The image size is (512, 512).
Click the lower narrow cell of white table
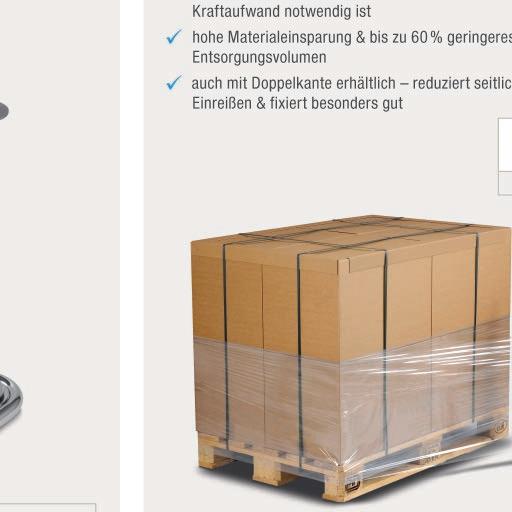[x=505, y=183]
